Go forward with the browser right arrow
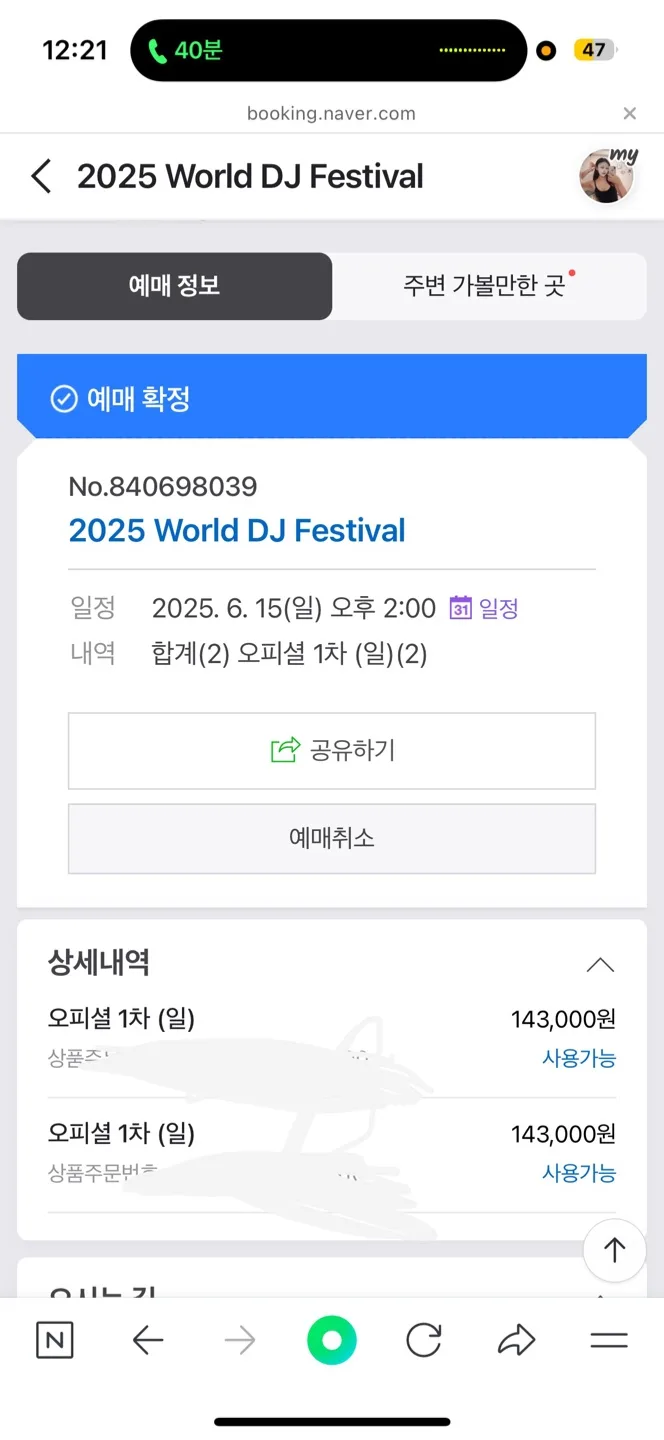 point(240,1341)
